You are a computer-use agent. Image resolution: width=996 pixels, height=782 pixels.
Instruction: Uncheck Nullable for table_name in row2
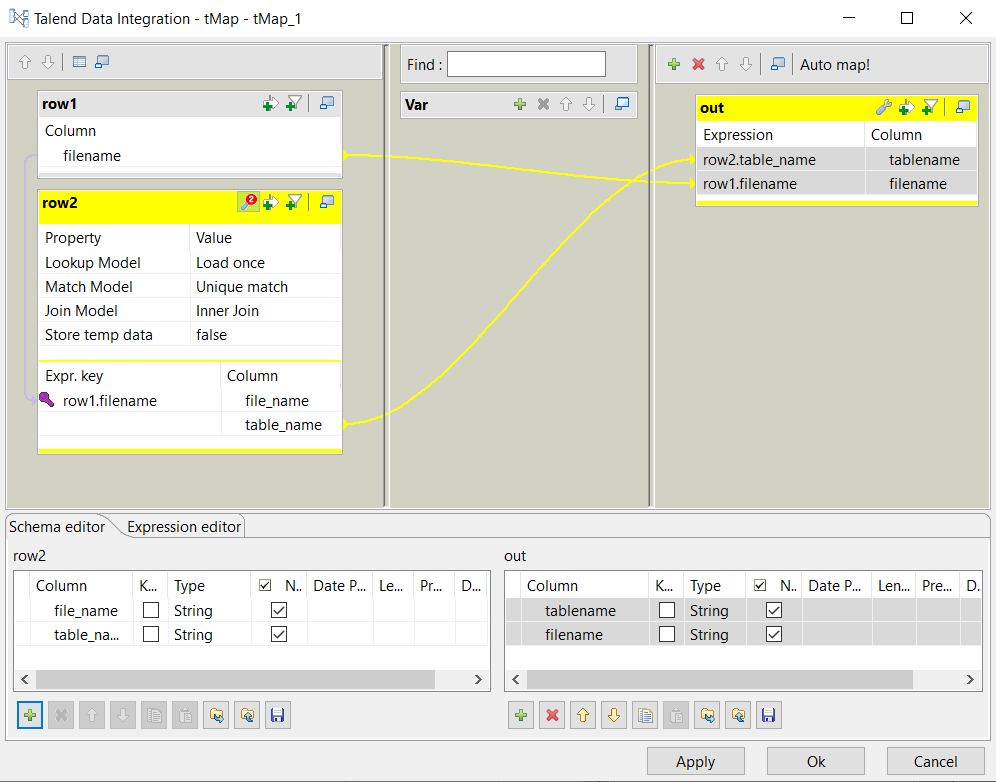(279, 634)
